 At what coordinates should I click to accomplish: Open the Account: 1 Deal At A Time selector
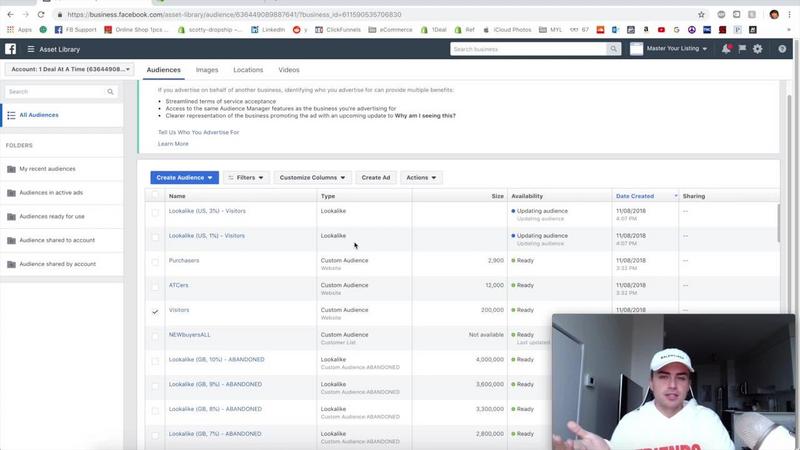coord(70,69)
